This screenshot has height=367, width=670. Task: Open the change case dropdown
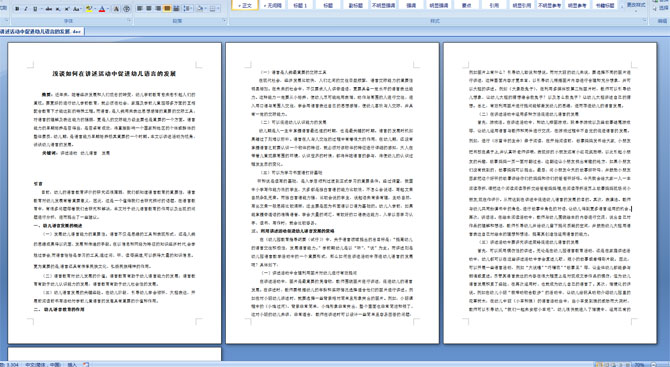pos(77,9)
